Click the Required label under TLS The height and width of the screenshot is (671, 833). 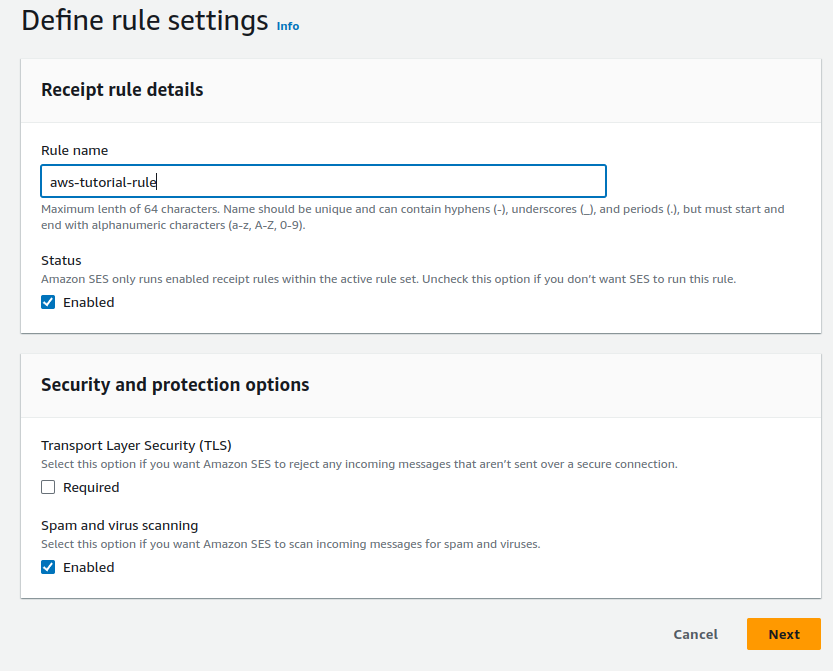click(x=94, y=487)
